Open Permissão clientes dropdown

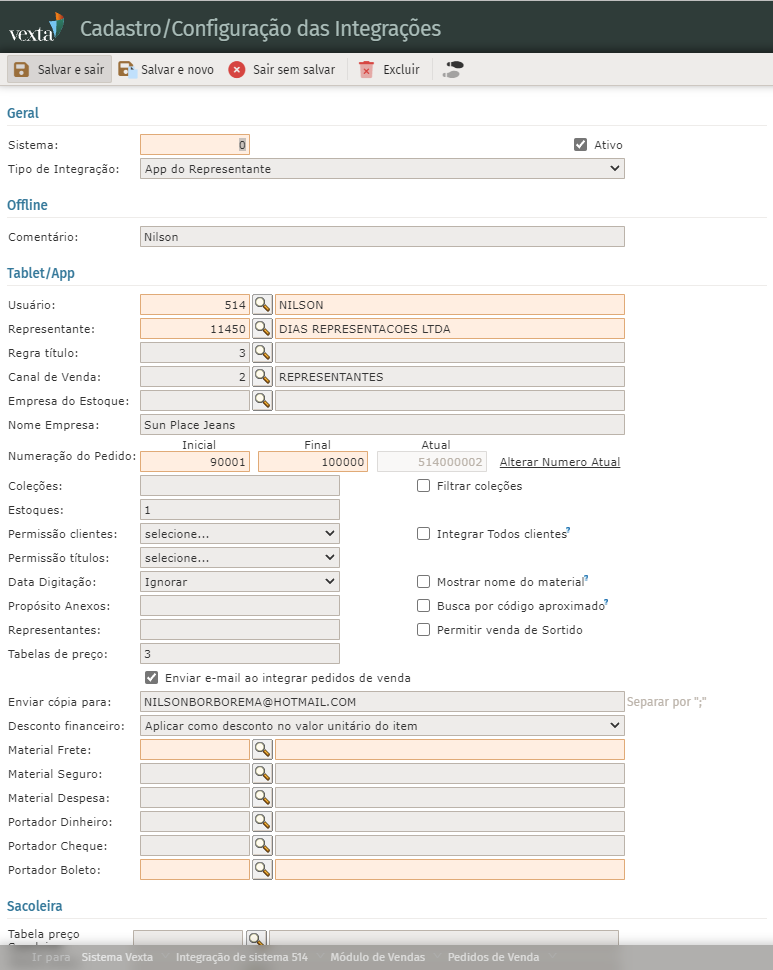pyautogui.click(x=240, y=534)
